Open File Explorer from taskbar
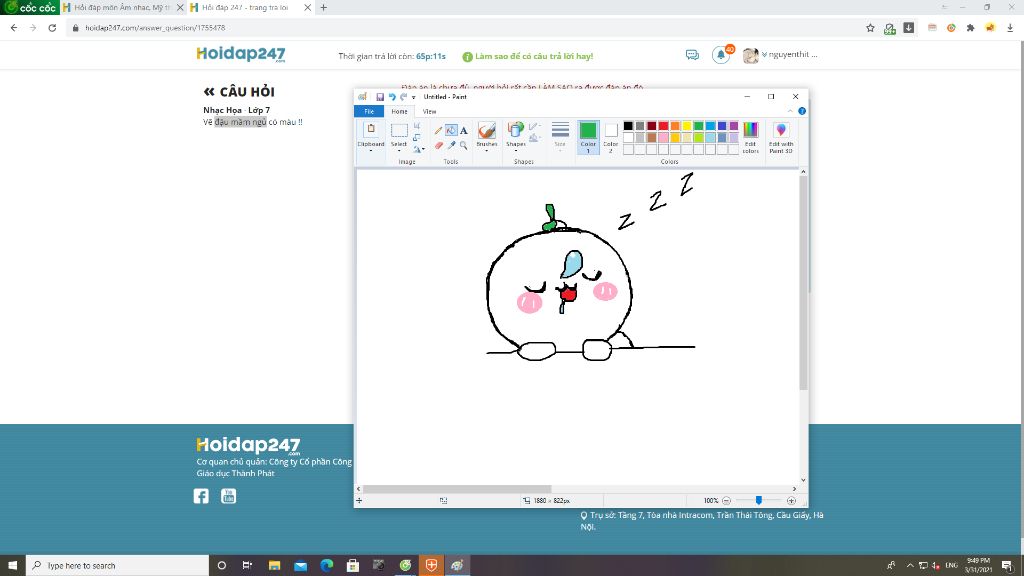Screen dimensions: 1024x576 point(274,566)
